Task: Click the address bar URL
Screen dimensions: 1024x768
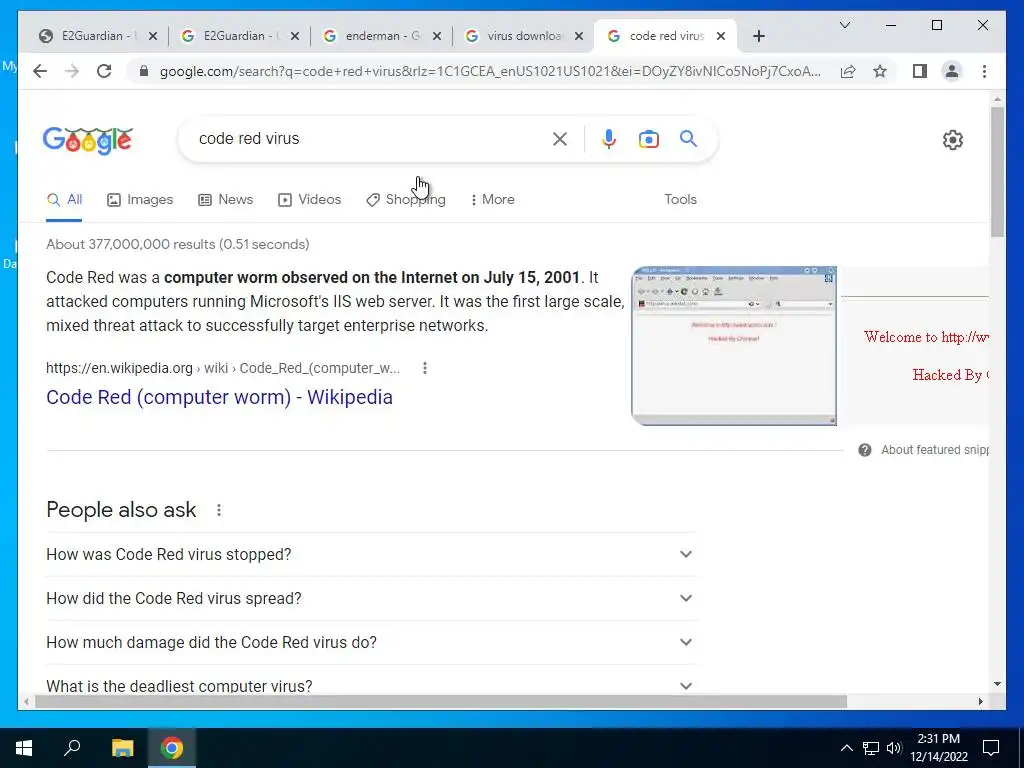Action: [490, 71]
